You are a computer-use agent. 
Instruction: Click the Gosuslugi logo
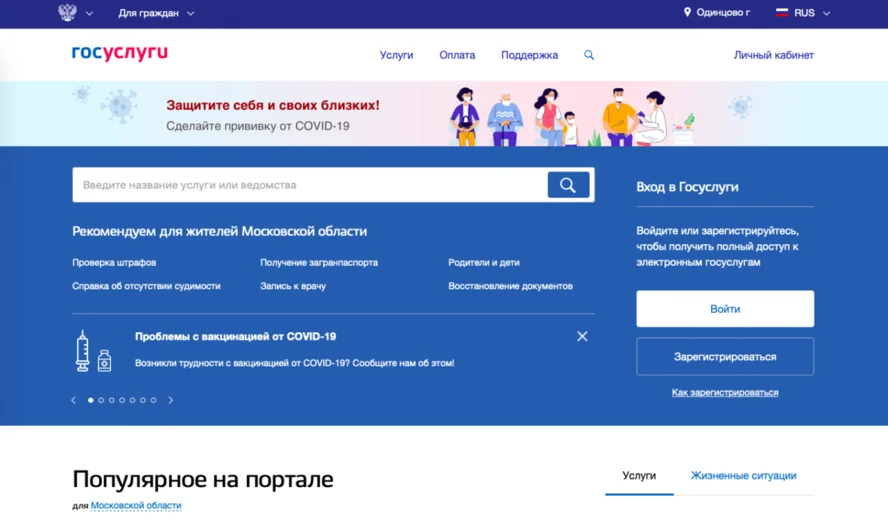119,54
